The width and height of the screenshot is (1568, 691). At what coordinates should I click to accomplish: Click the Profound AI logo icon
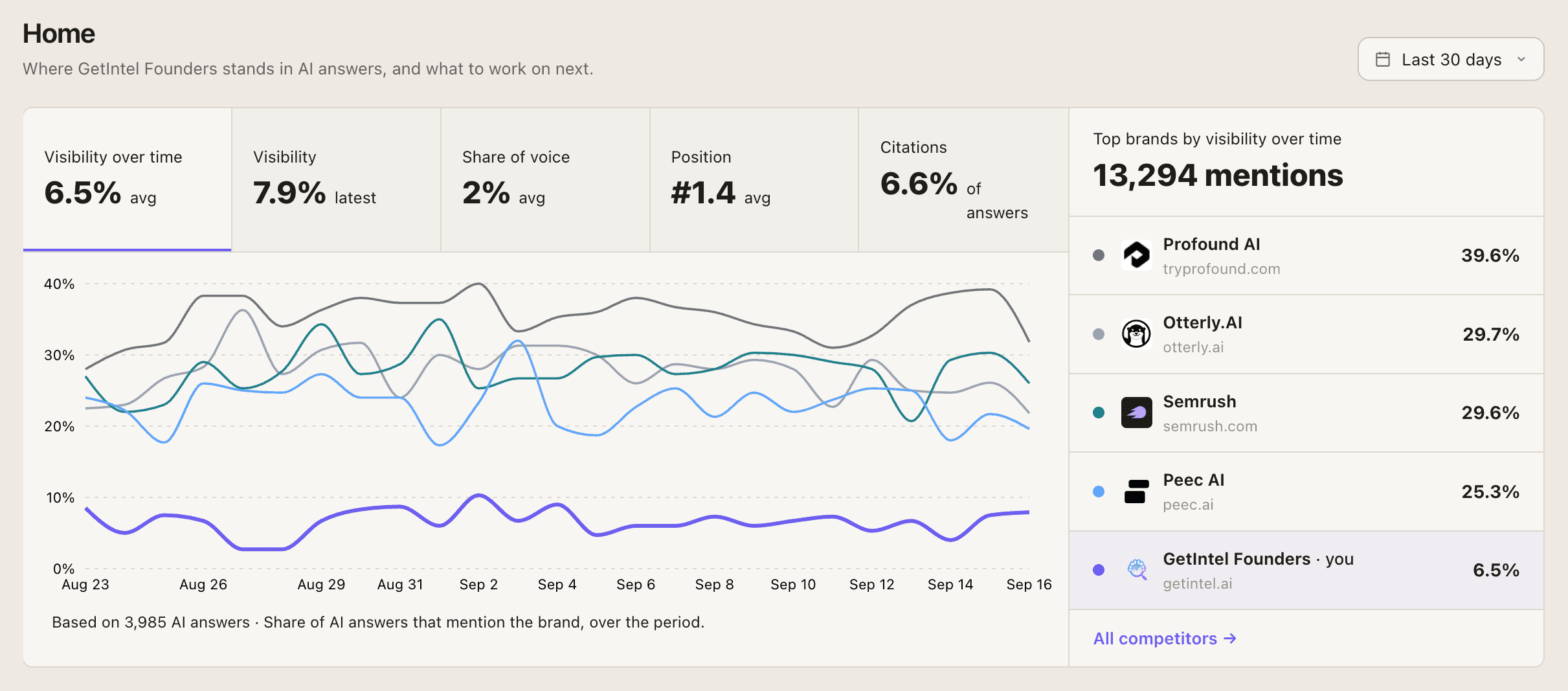[x=1136, y=255]
